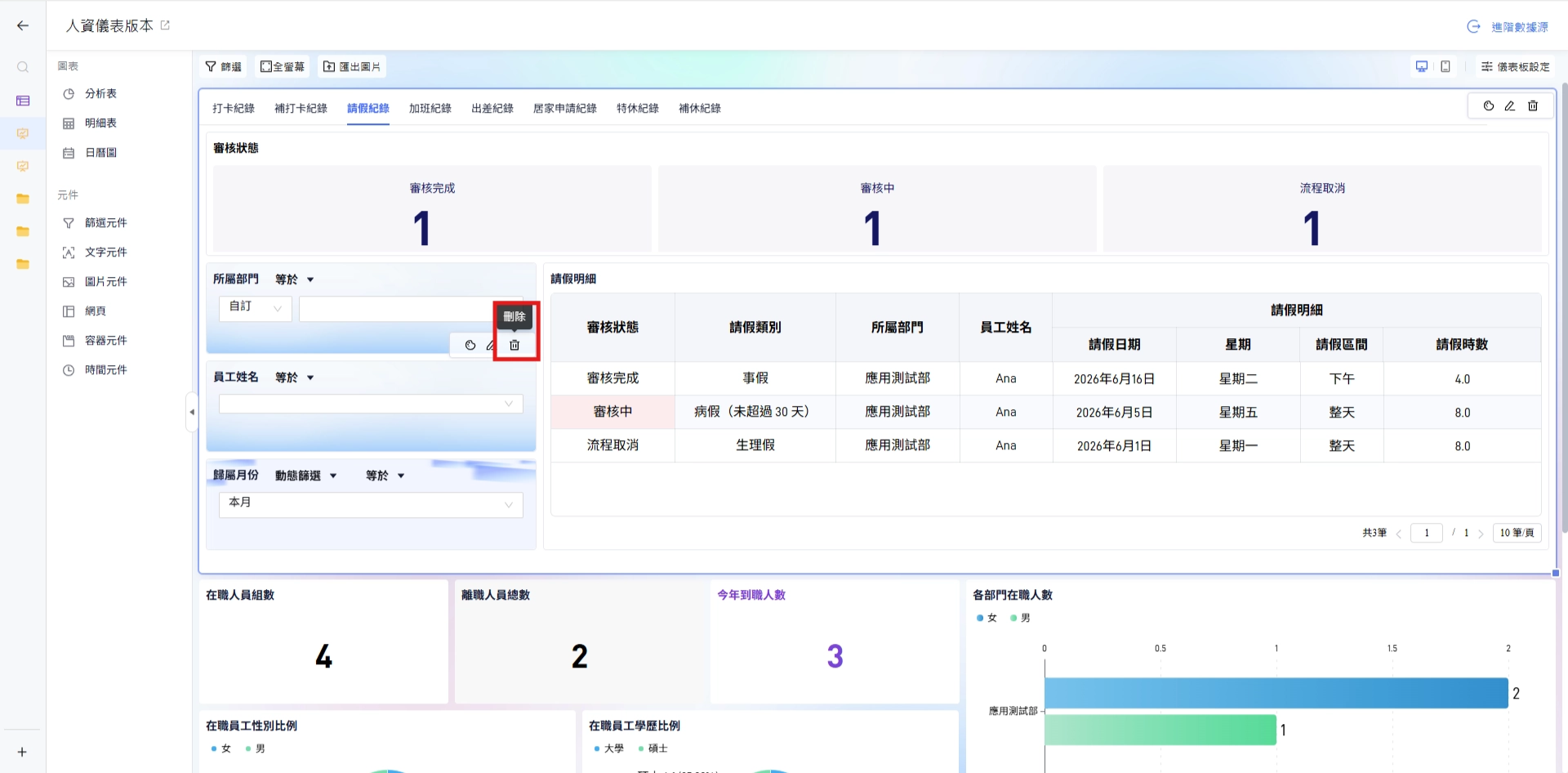Viewport: 1568px width, 773px height.
Task: Delete the 所屬部門 filter widget
Action: pyautogui.click(x=514, y=345)
